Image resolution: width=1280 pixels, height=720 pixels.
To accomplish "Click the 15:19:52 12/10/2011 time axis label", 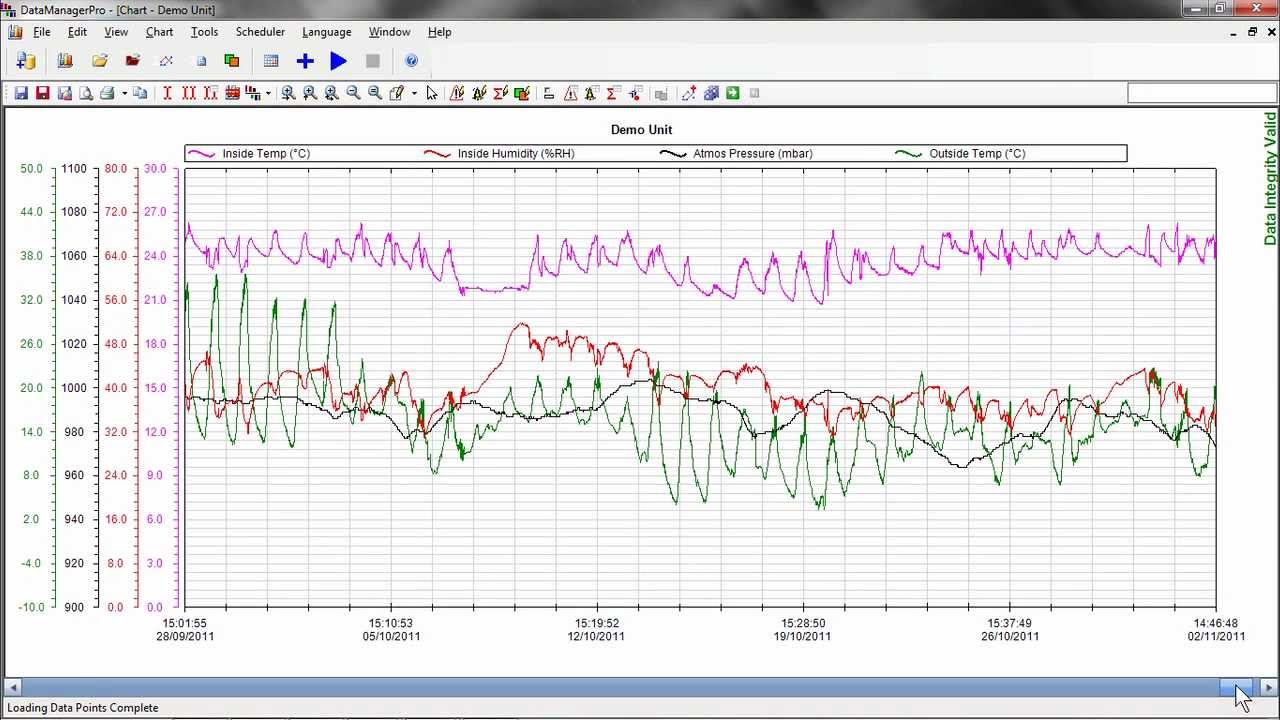I will (596, 630).
